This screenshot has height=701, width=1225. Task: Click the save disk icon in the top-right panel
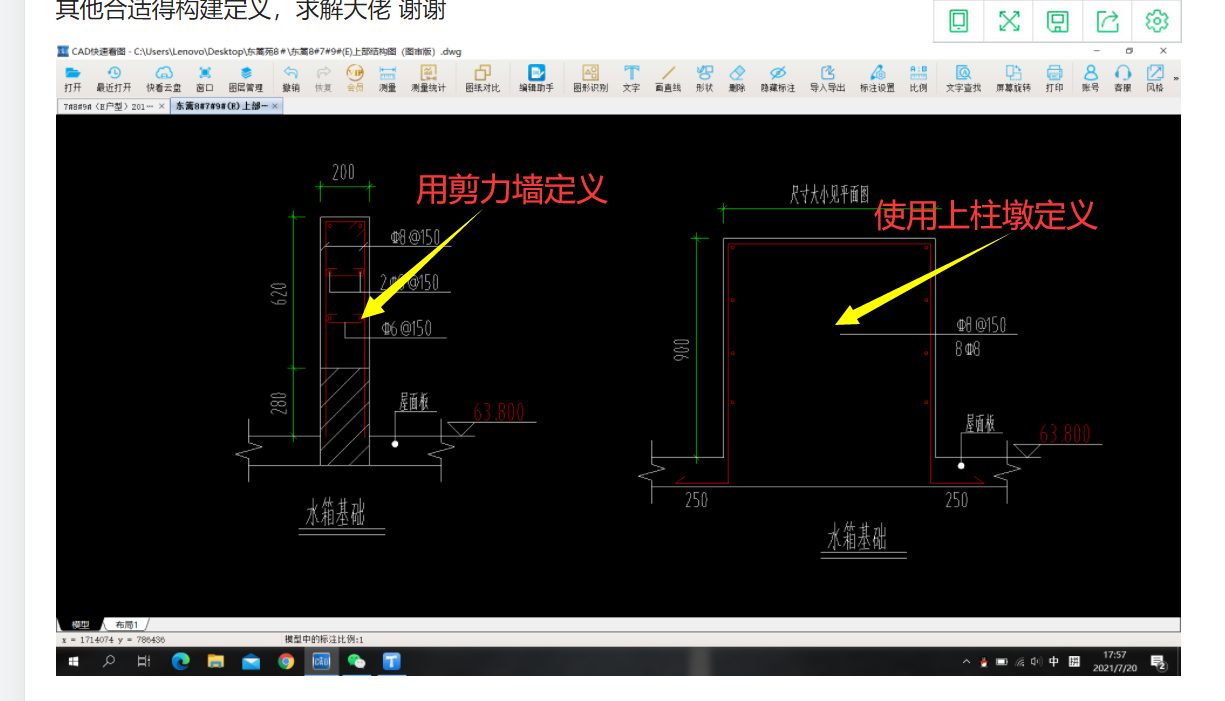pos(1058,21)
